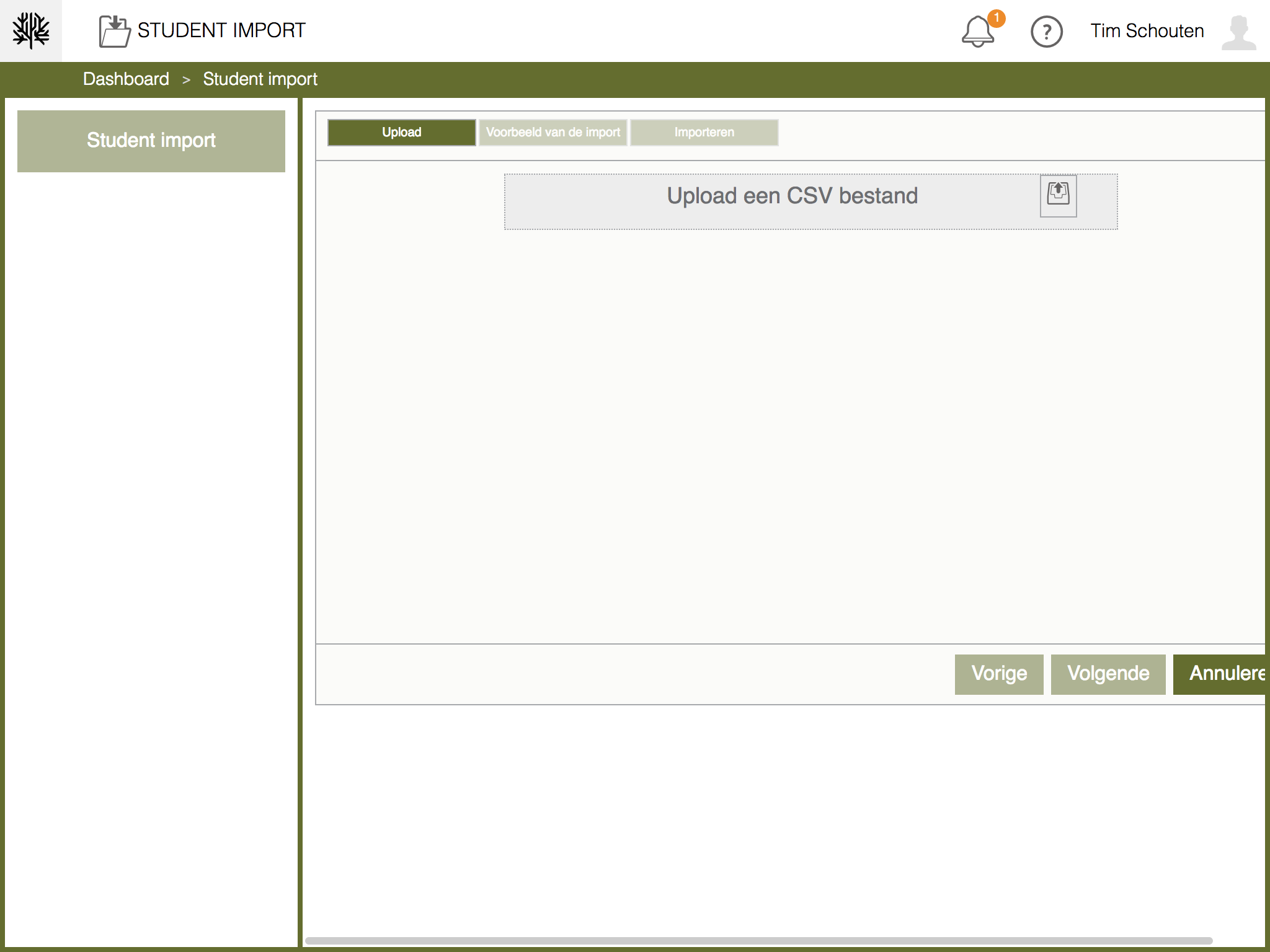The width and height of the screenshot is (1270, 952).
Task: Select the file upload icon next to the dropzone text
Action: click(1058, 195)
